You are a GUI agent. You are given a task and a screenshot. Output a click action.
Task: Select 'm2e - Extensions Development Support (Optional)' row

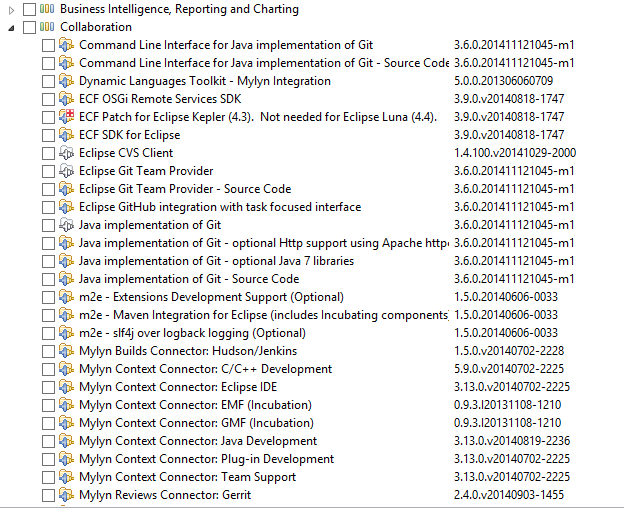211,297
